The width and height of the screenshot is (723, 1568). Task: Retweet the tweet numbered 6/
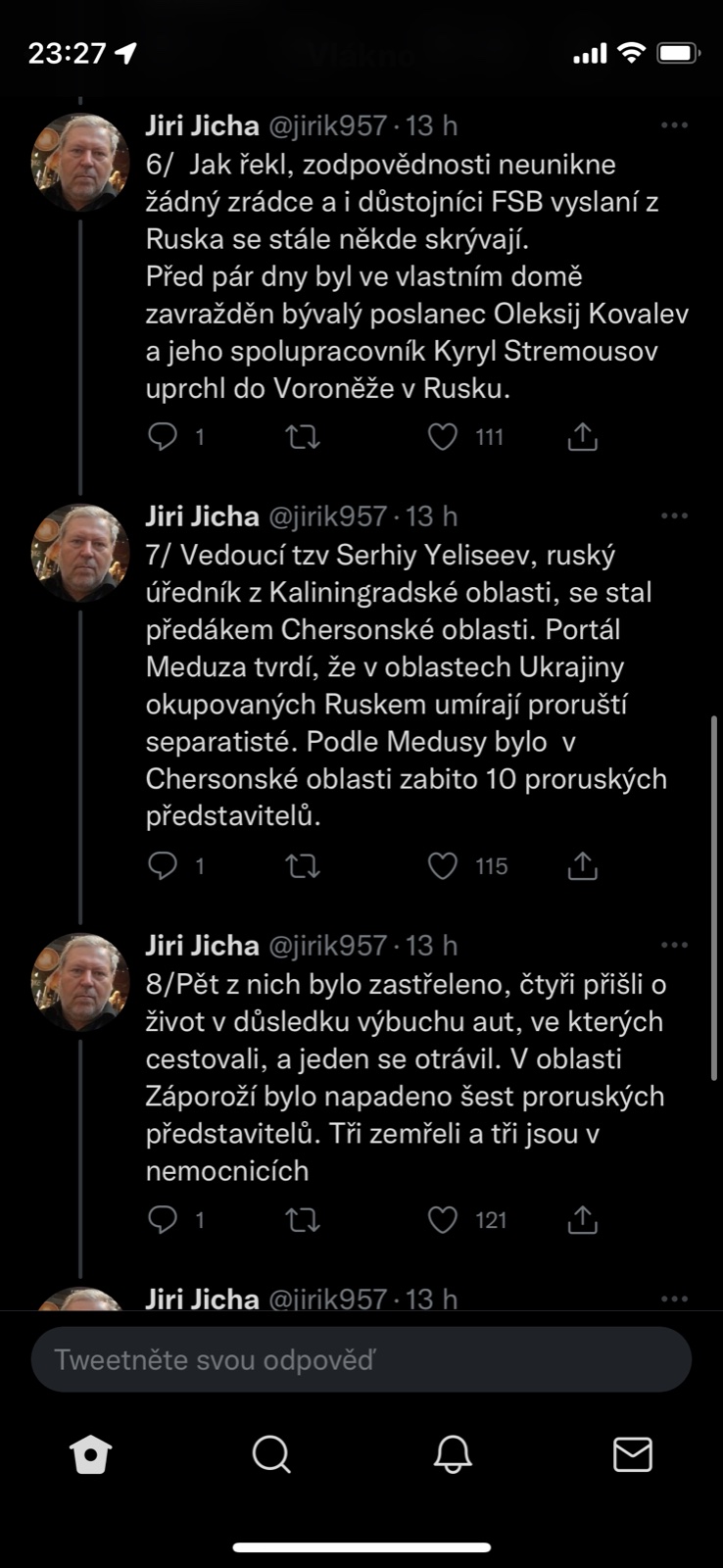point(303,436)
